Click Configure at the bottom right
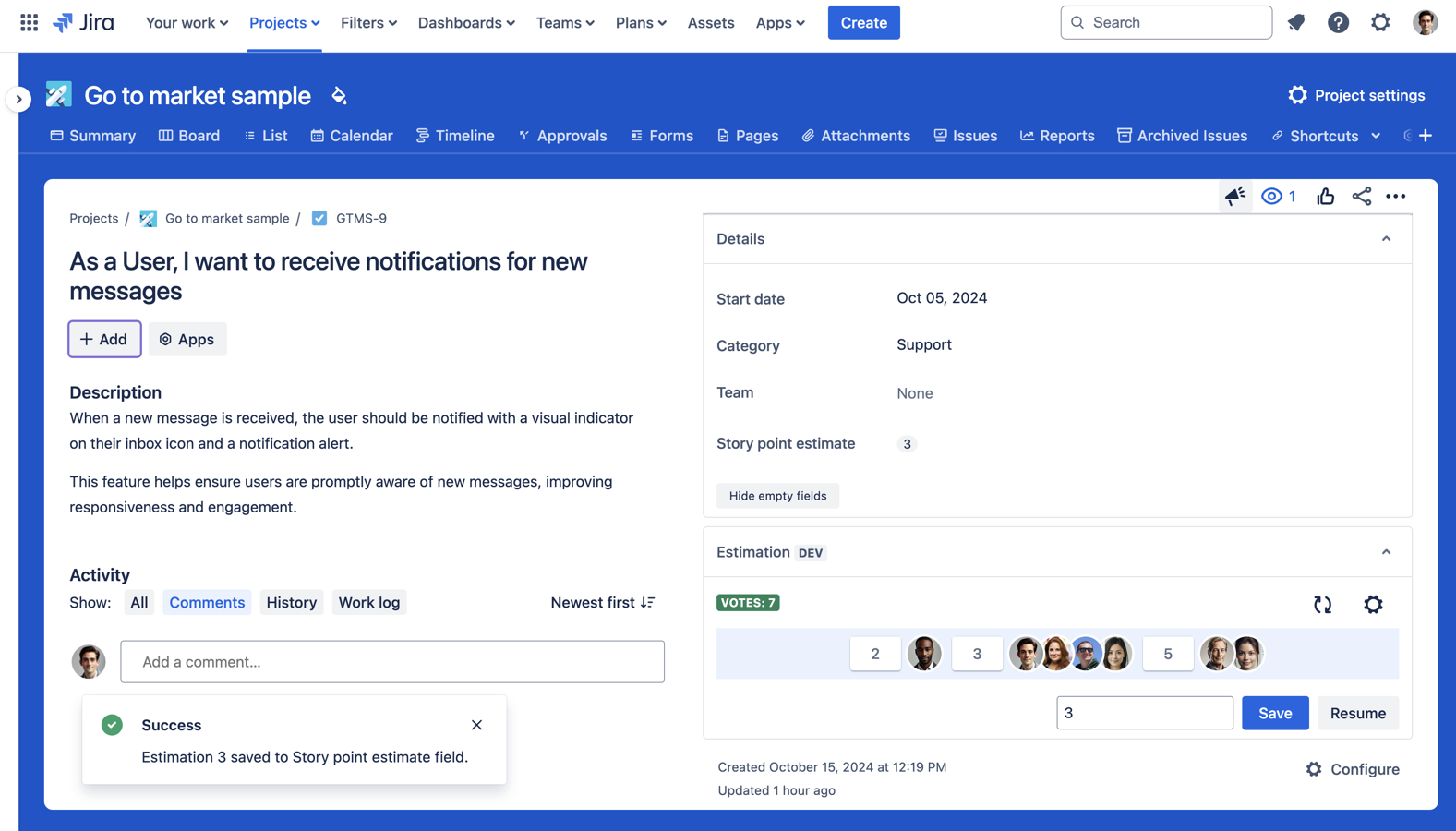Image resolution: width=1456 pixels, height=831 pixels. pyautogui.click(x=1353, y=769)
